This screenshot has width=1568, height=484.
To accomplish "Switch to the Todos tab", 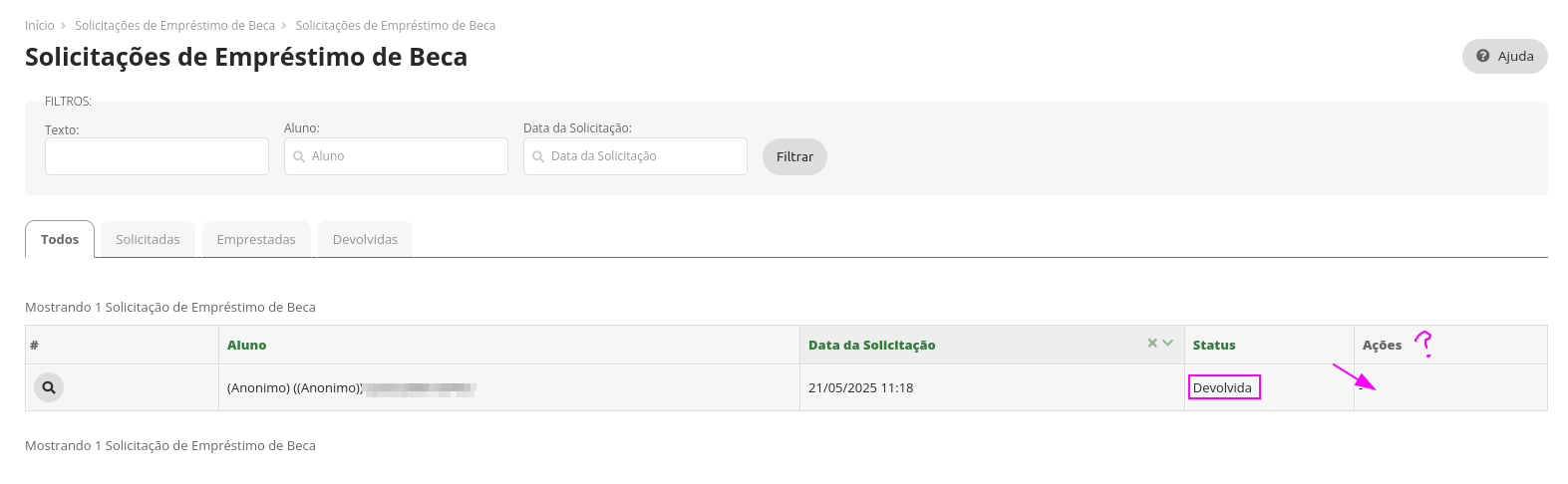I will (x=60, y=239).
